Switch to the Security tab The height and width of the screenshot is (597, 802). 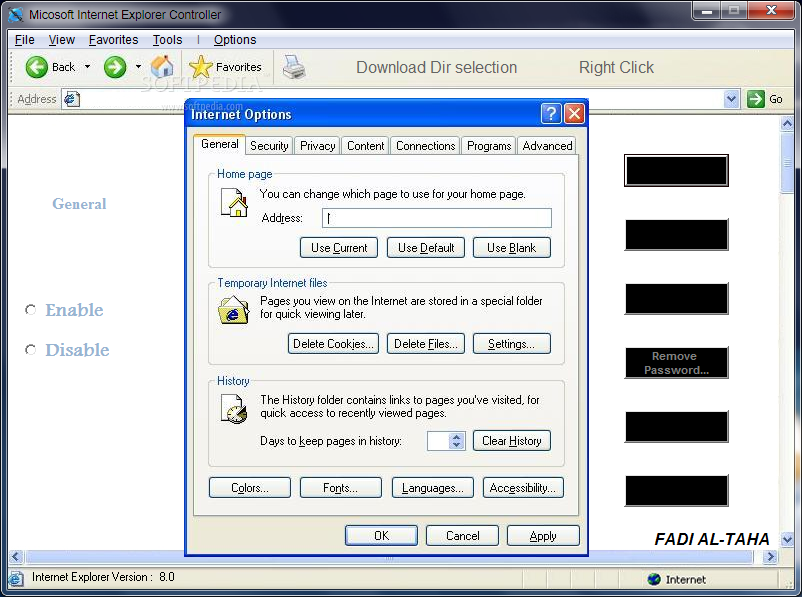(x=269, y=146)
